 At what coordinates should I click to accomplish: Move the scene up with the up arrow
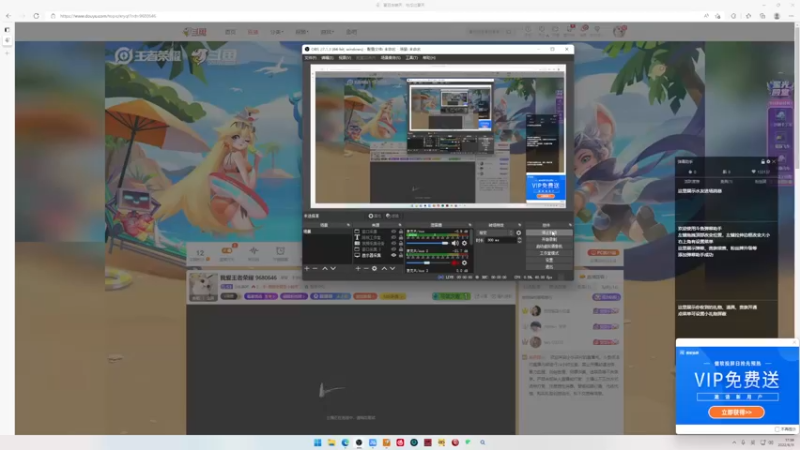tap(324, 268)
